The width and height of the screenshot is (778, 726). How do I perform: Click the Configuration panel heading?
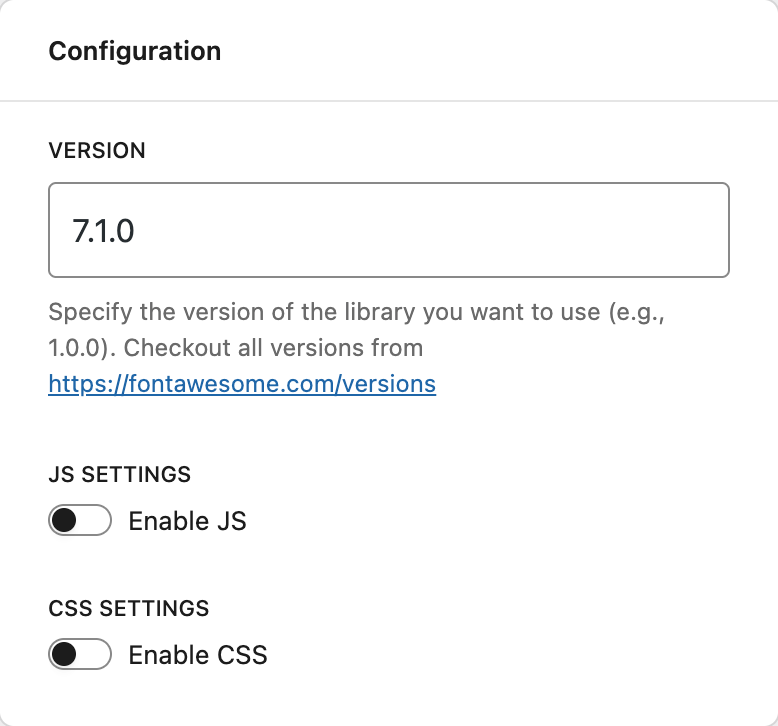click(135, 51)
